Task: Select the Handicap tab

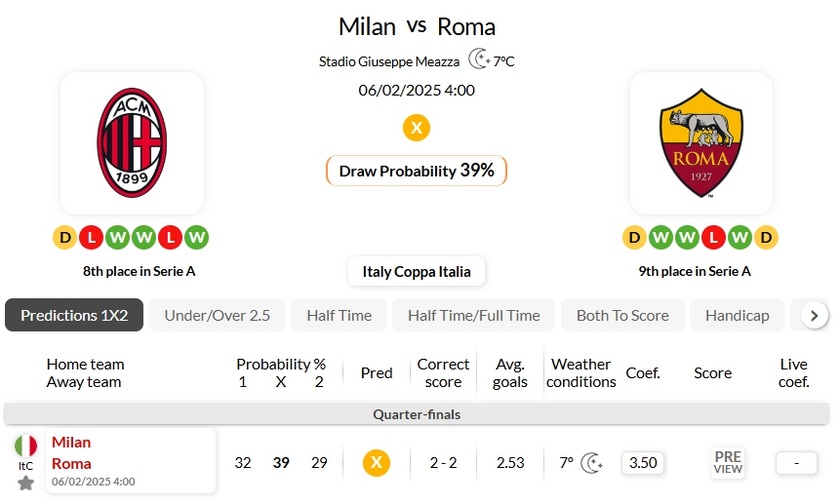Action: click(737, 315)
